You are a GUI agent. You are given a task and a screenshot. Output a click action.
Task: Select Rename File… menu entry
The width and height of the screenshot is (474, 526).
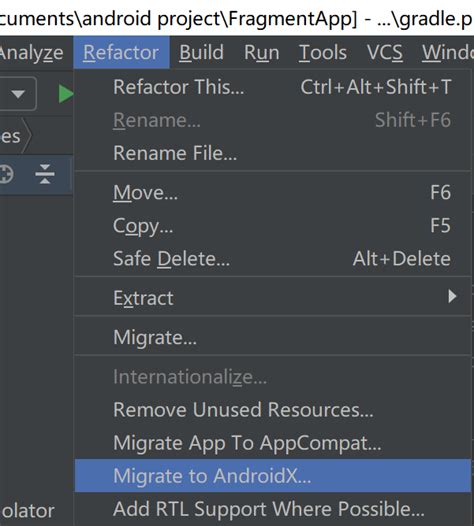272,153
